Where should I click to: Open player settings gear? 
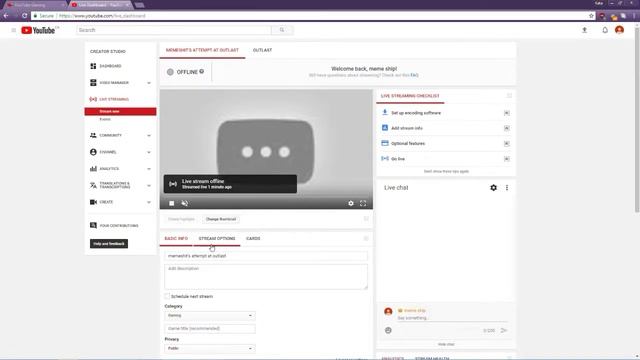pos(351,203)
